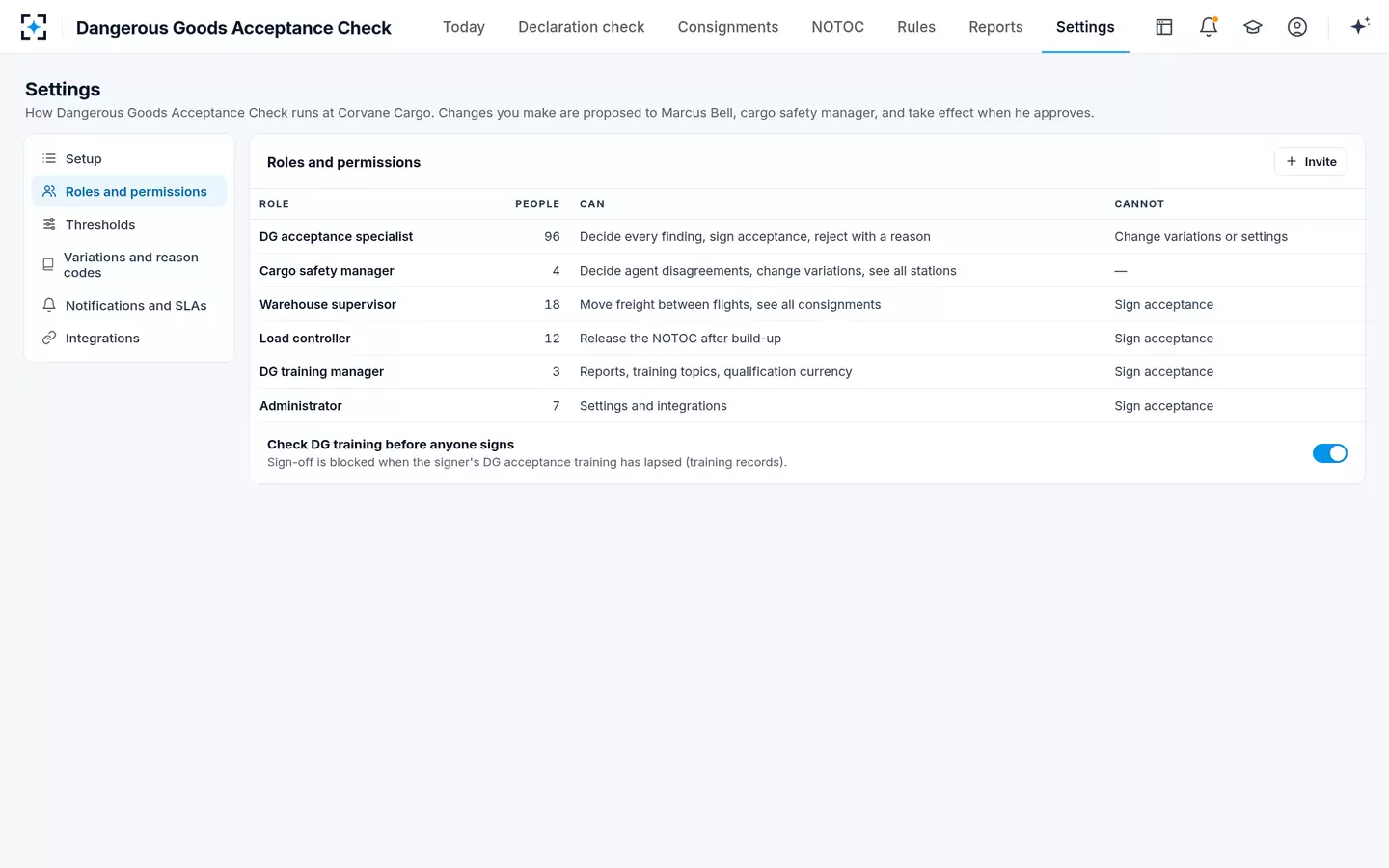The width and height of the screenshot is (1389, 868).
Task: Open Setup settings section
Action: [129, 158]
